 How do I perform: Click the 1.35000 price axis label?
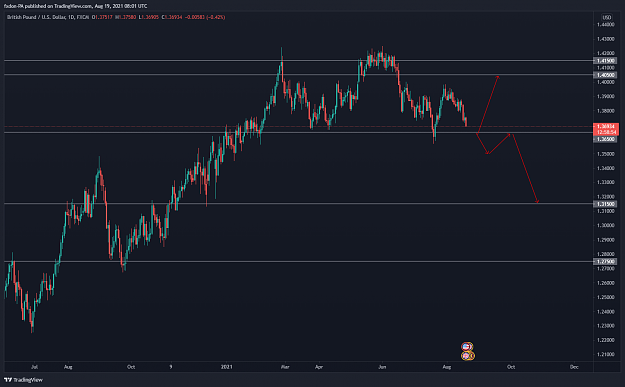[605, 154]
